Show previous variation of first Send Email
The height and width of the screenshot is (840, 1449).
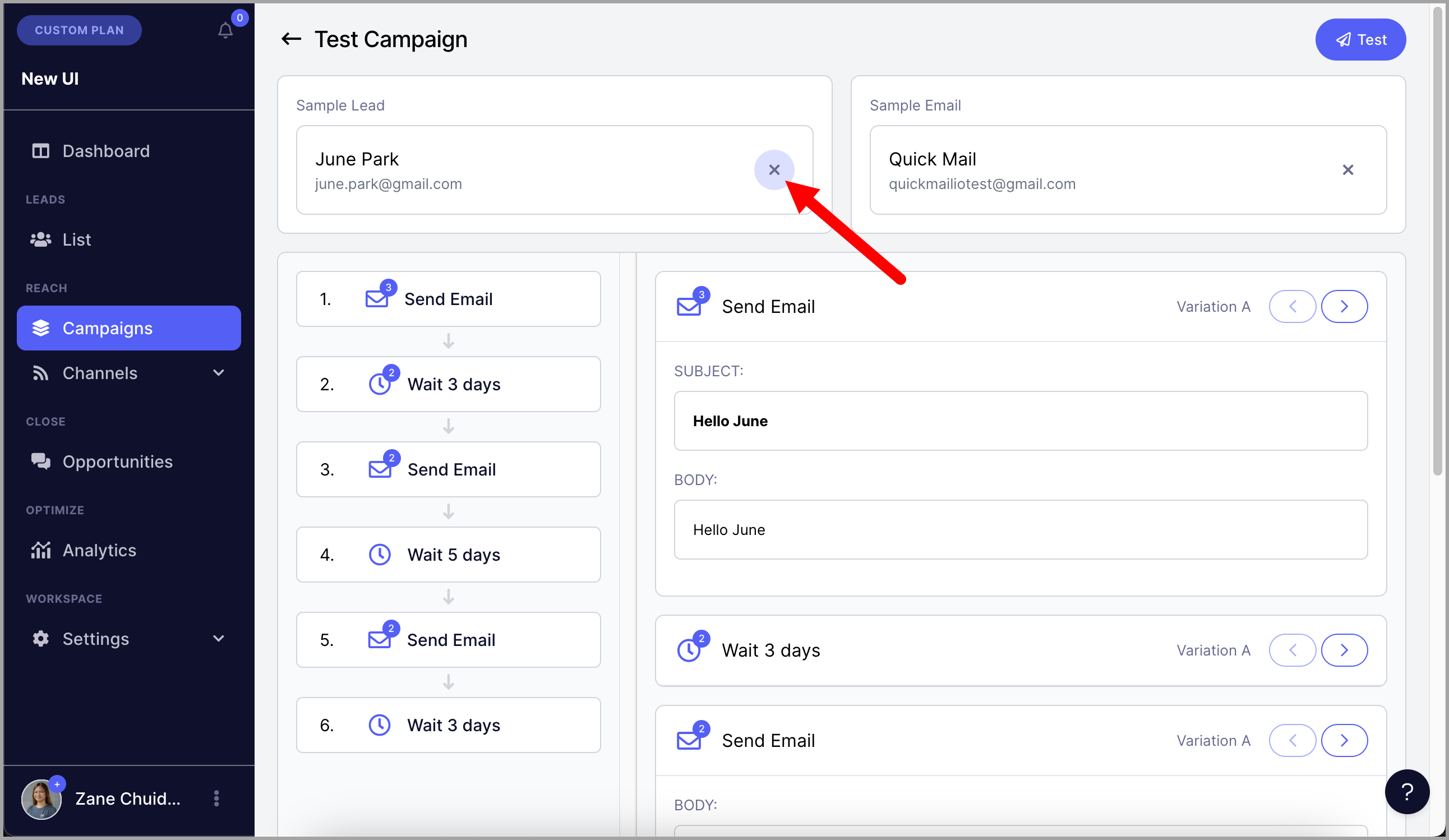[x=1292, y=306]
